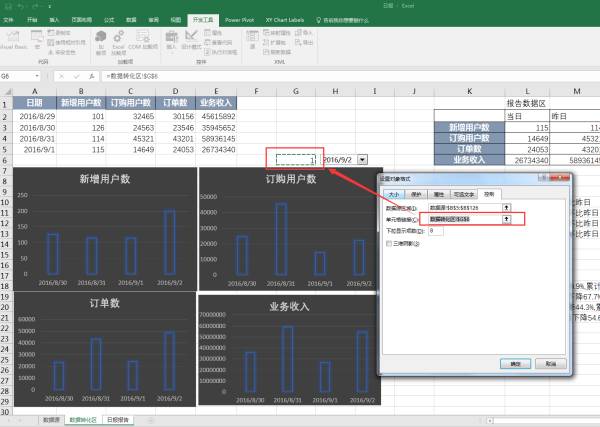600x427 pixels.
Task: Switch to the Data (数据) ribbon tab
Action: [131, 20]
